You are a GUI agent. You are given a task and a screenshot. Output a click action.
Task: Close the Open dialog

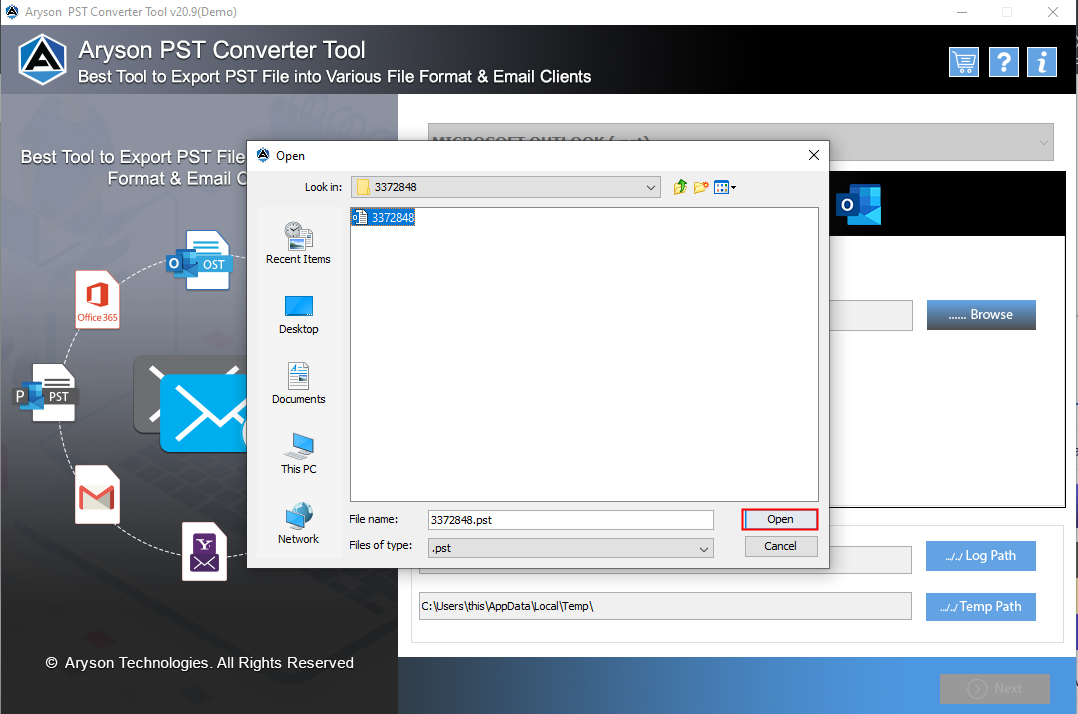point(813,155)
